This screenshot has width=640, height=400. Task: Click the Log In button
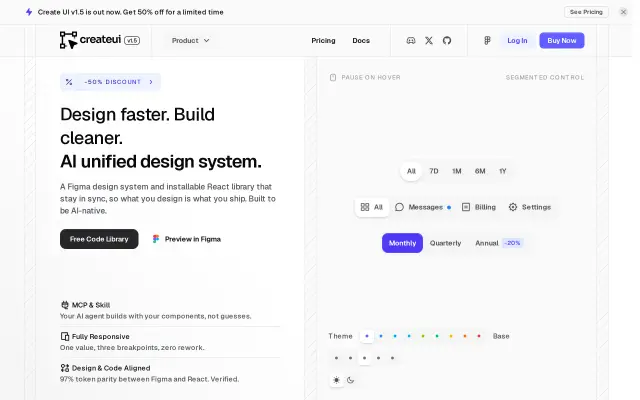tap(517, 40)
